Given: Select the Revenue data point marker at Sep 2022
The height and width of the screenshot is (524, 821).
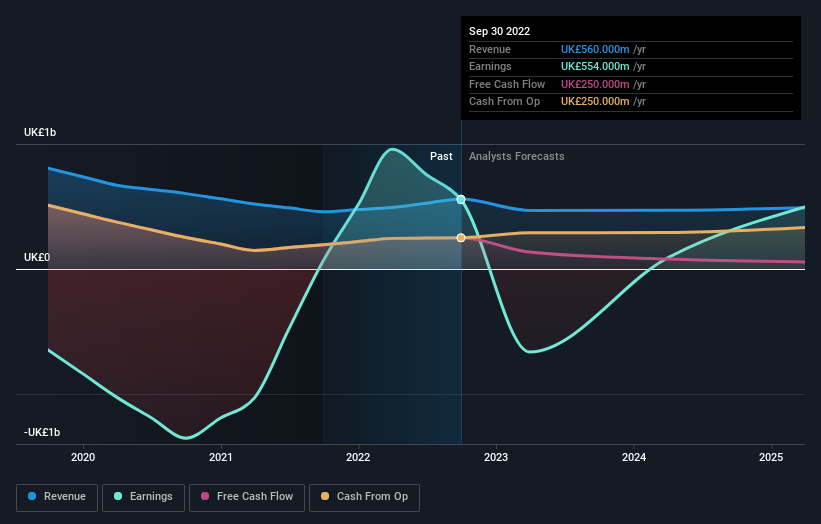Looking at the screenshot, I should click(x=461, y=199).
